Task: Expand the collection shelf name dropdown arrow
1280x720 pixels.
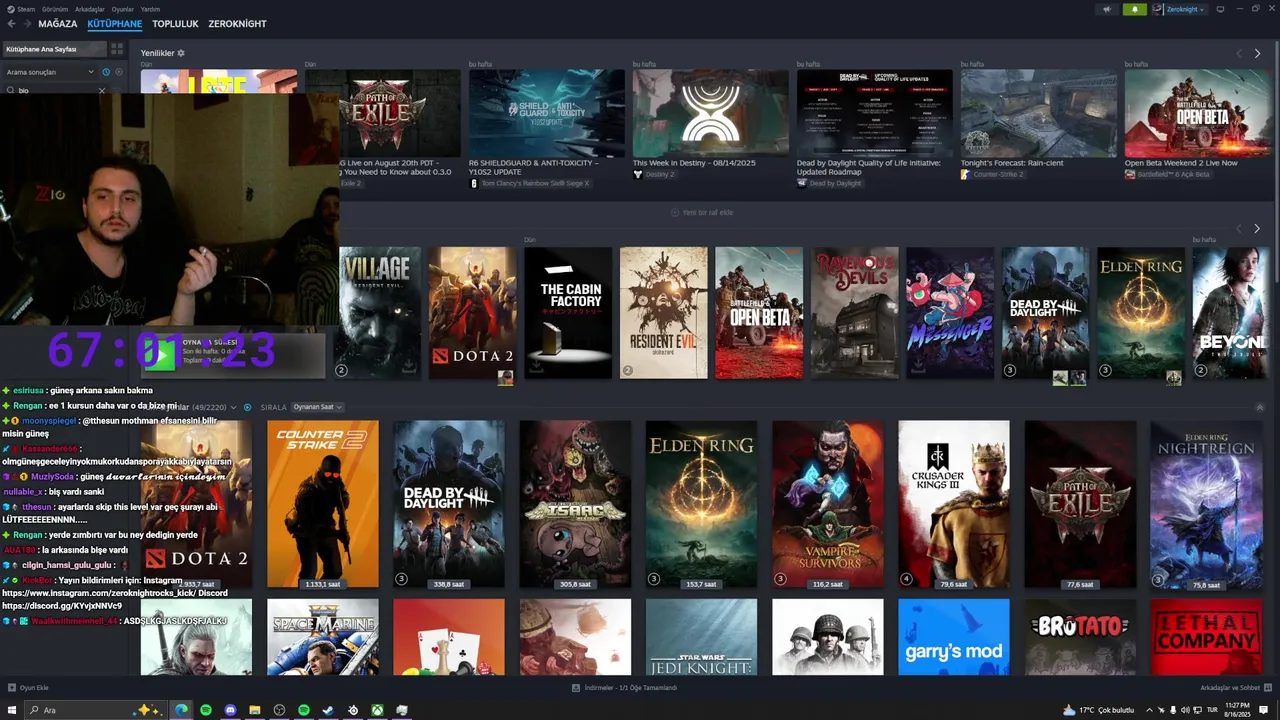Action: pyautogui.click(x=233, y=407)
